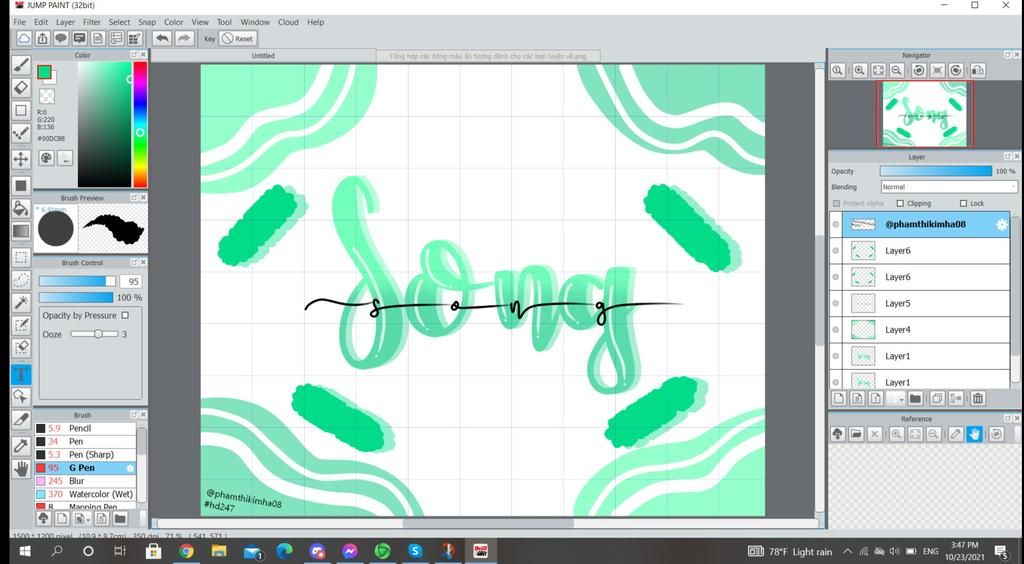The height and width of the screenshot is (564, 1024).
Task: Select the Text tool
Action: [21, 374]
